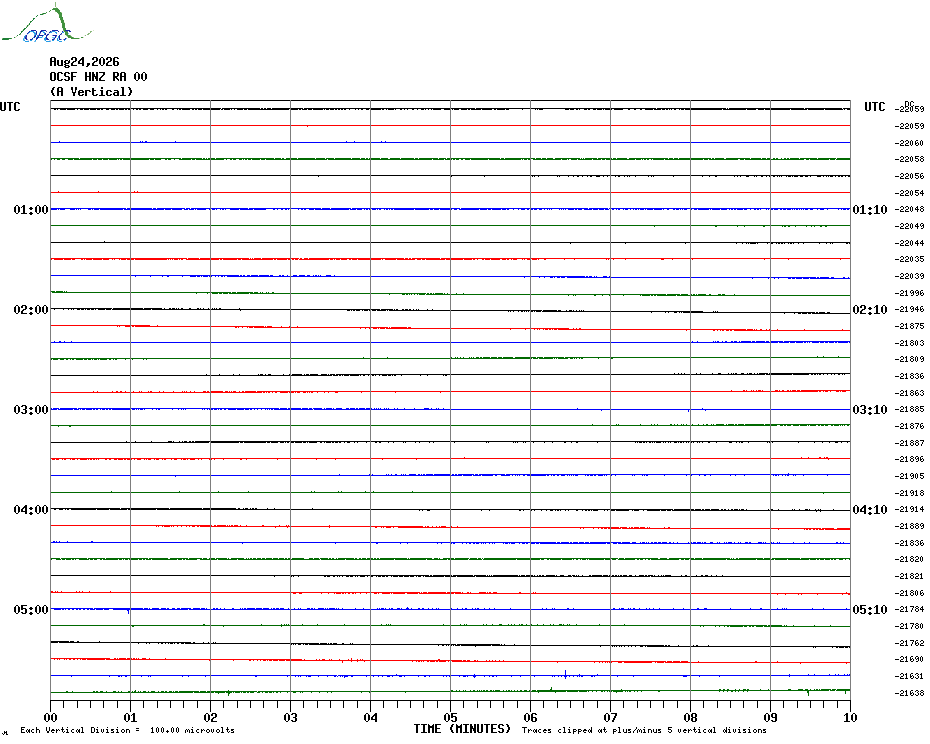The image size is (930, 744).
Task: Click the '00' minute mark on the bottom axis
Action: click(x=51, y=717)
